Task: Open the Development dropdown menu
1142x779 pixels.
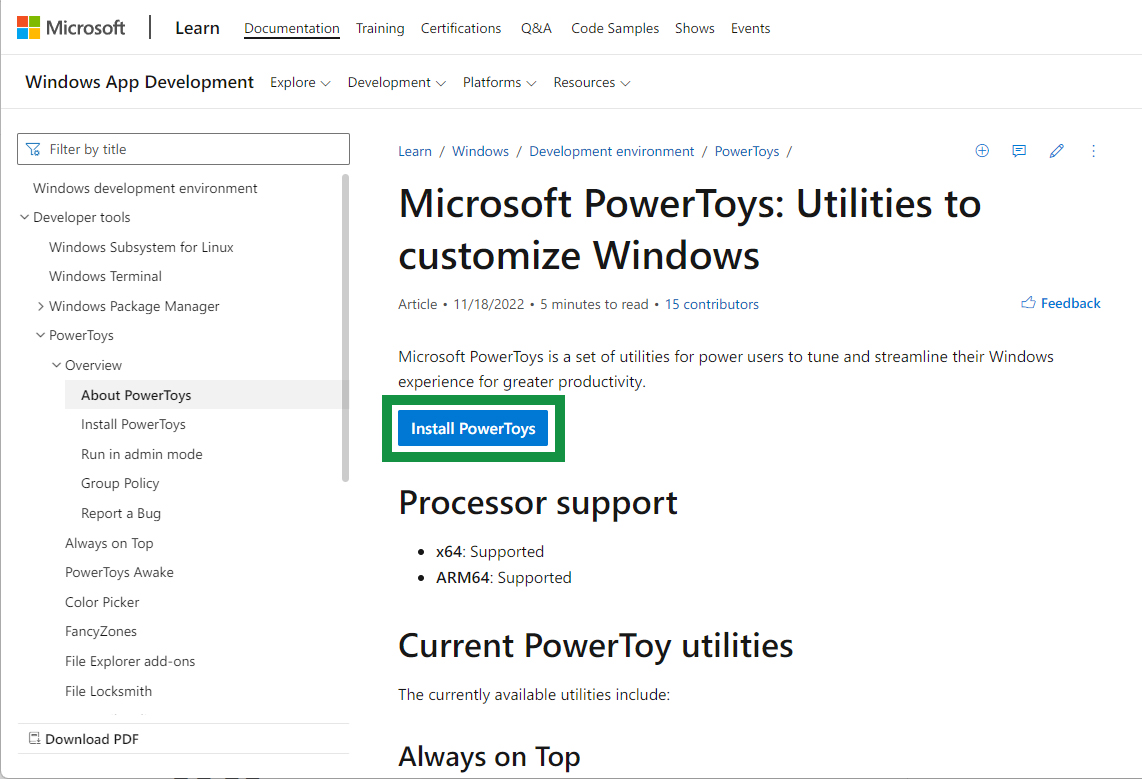Action: (x=396, y=82)
